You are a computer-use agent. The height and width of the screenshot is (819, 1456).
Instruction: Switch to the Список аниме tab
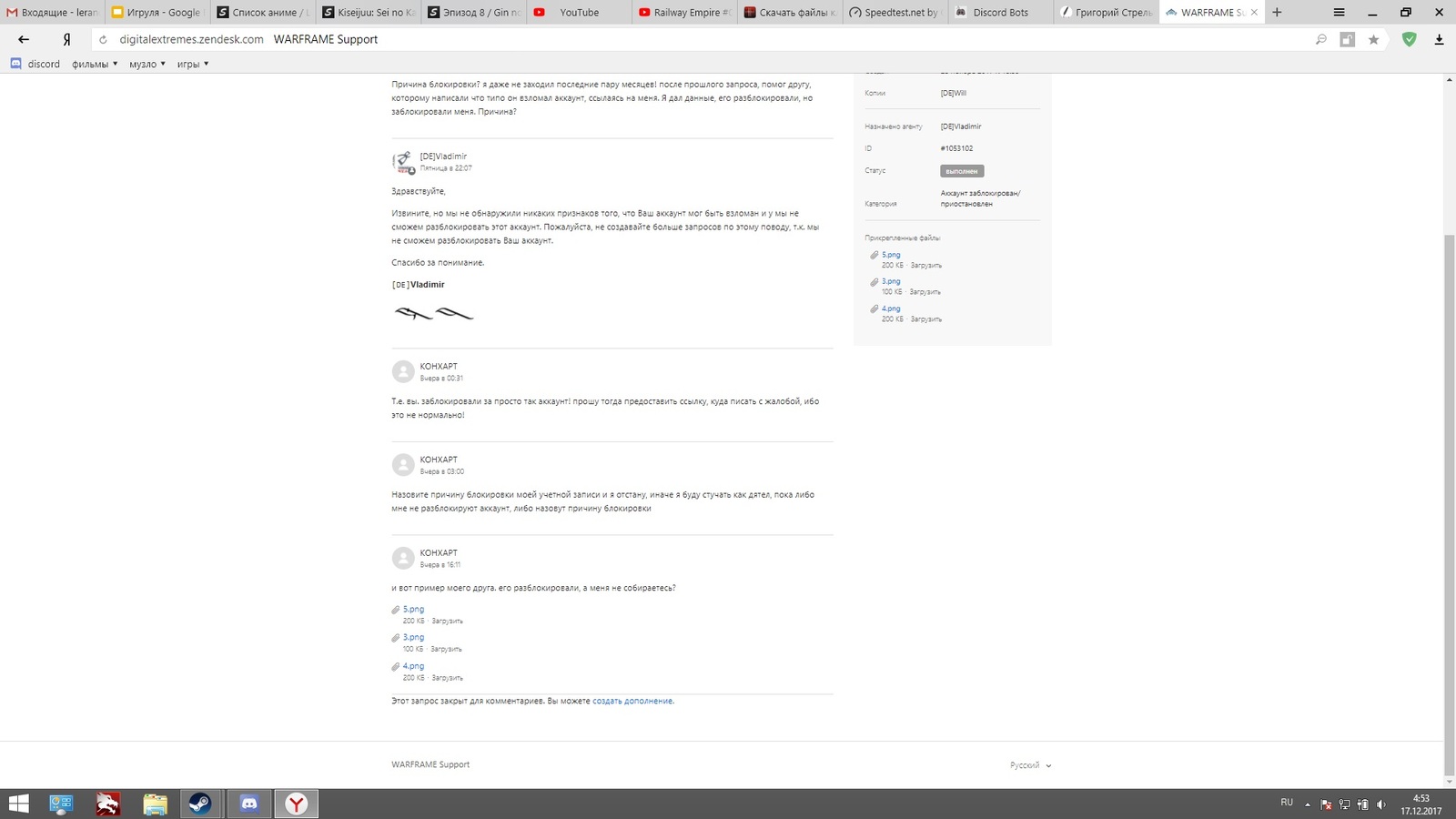pos(263,12)
